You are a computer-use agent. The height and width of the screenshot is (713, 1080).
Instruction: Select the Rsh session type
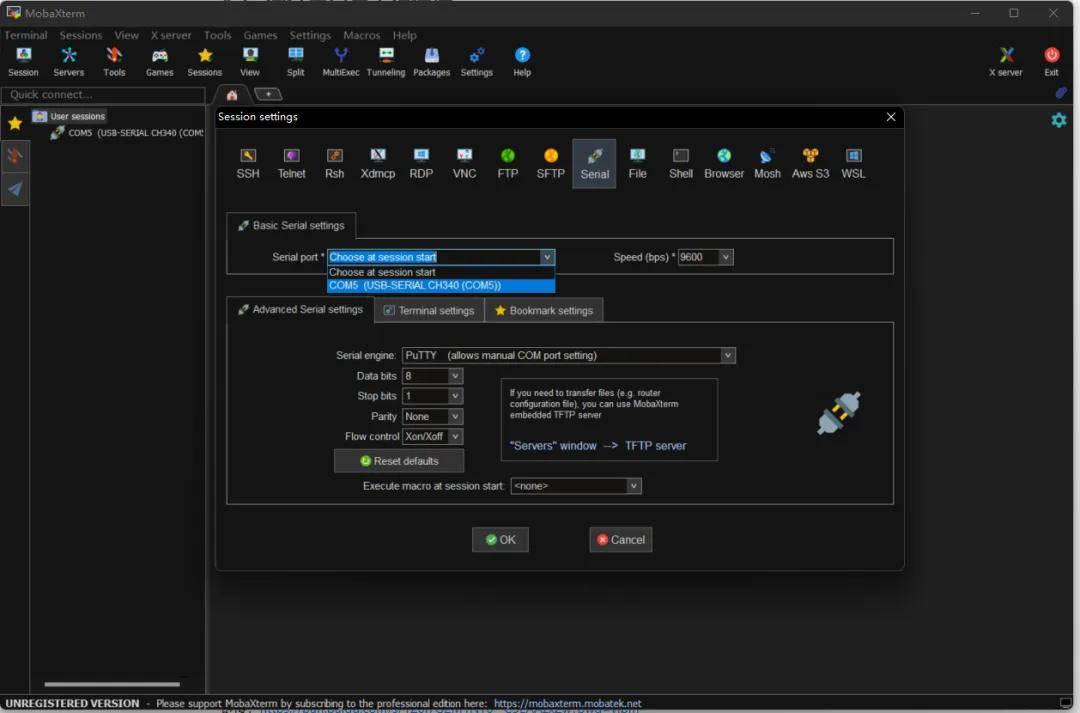334,163
